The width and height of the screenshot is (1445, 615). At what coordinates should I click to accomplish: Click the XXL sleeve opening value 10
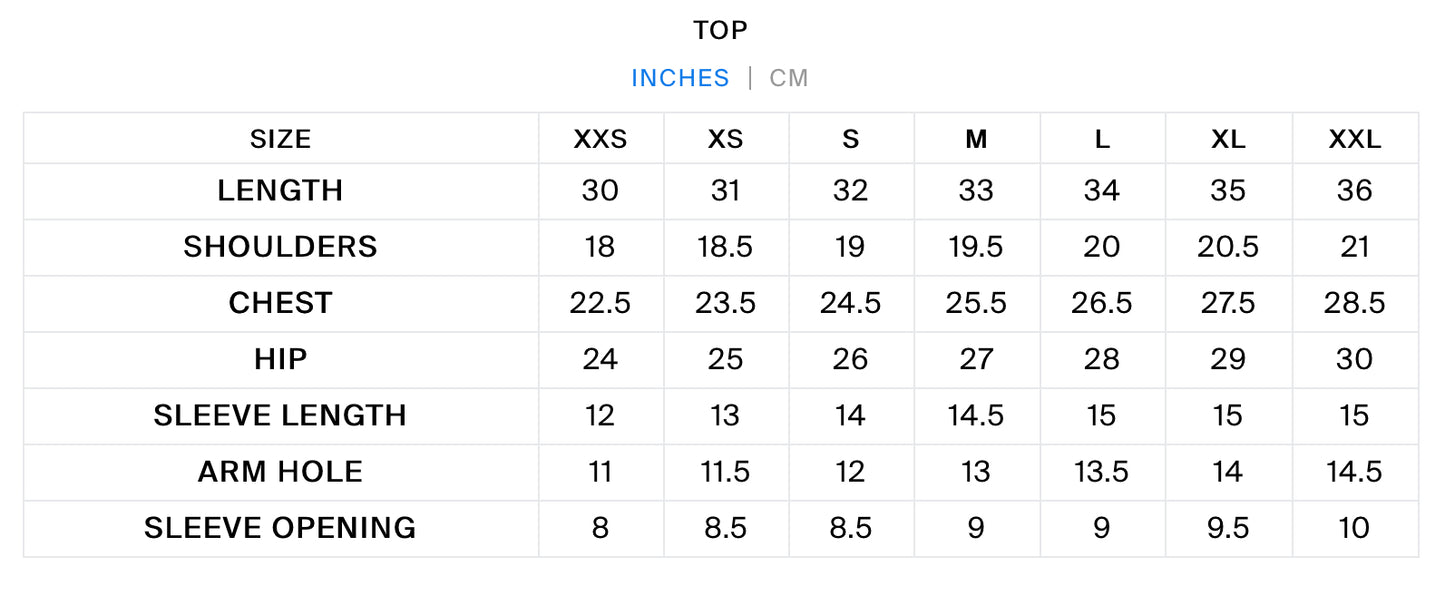(1355, 527)
